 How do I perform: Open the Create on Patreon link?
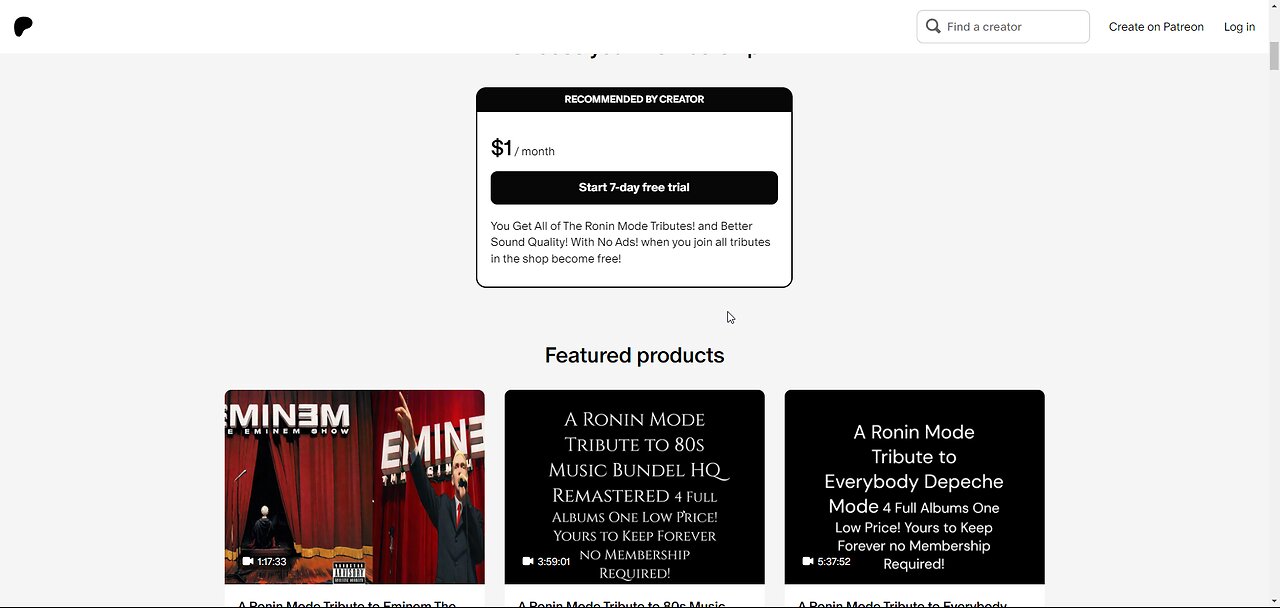click(1156, 27)
